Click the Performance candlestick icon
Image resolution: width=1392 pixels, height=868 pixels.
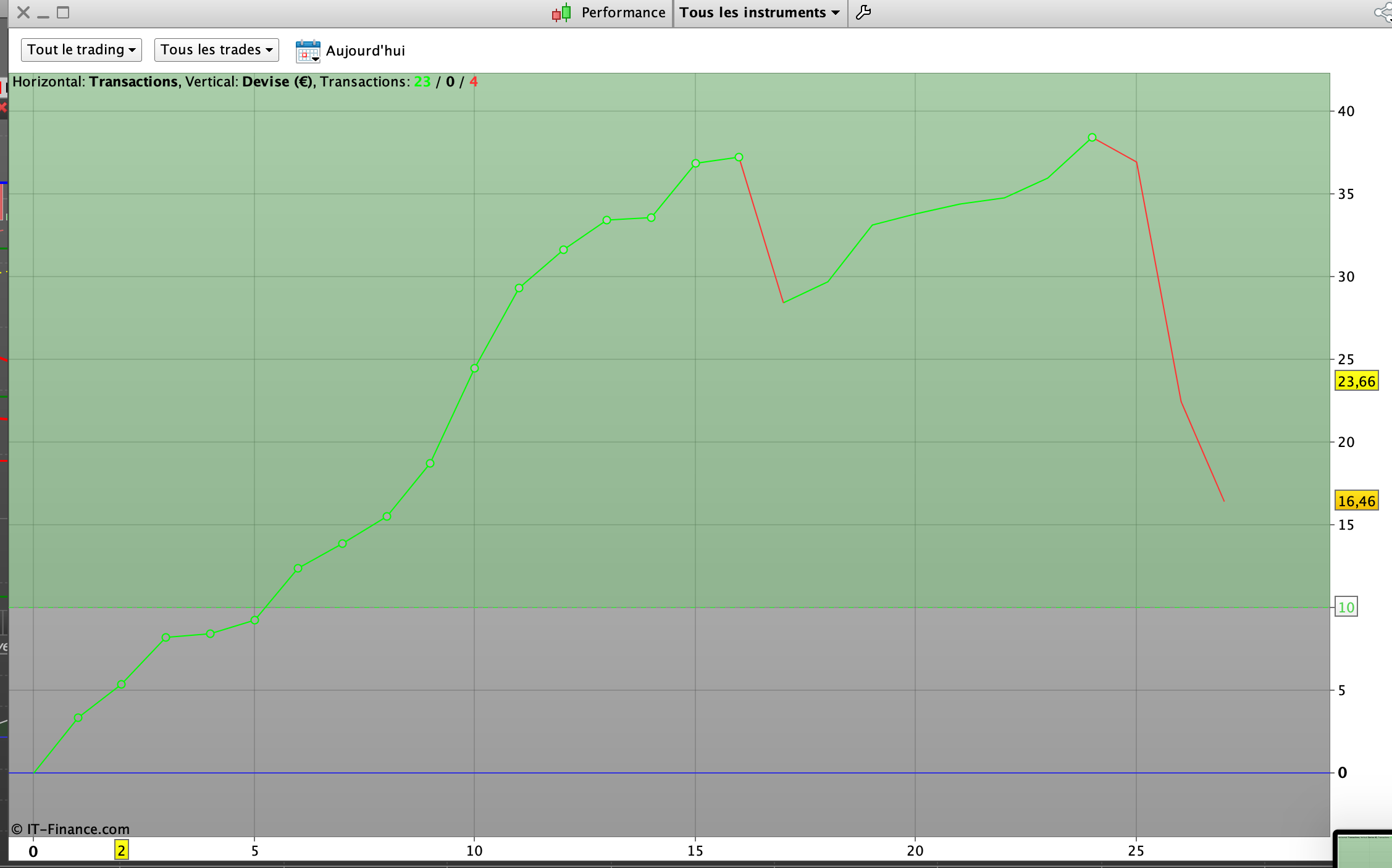[x=561, y=13]
